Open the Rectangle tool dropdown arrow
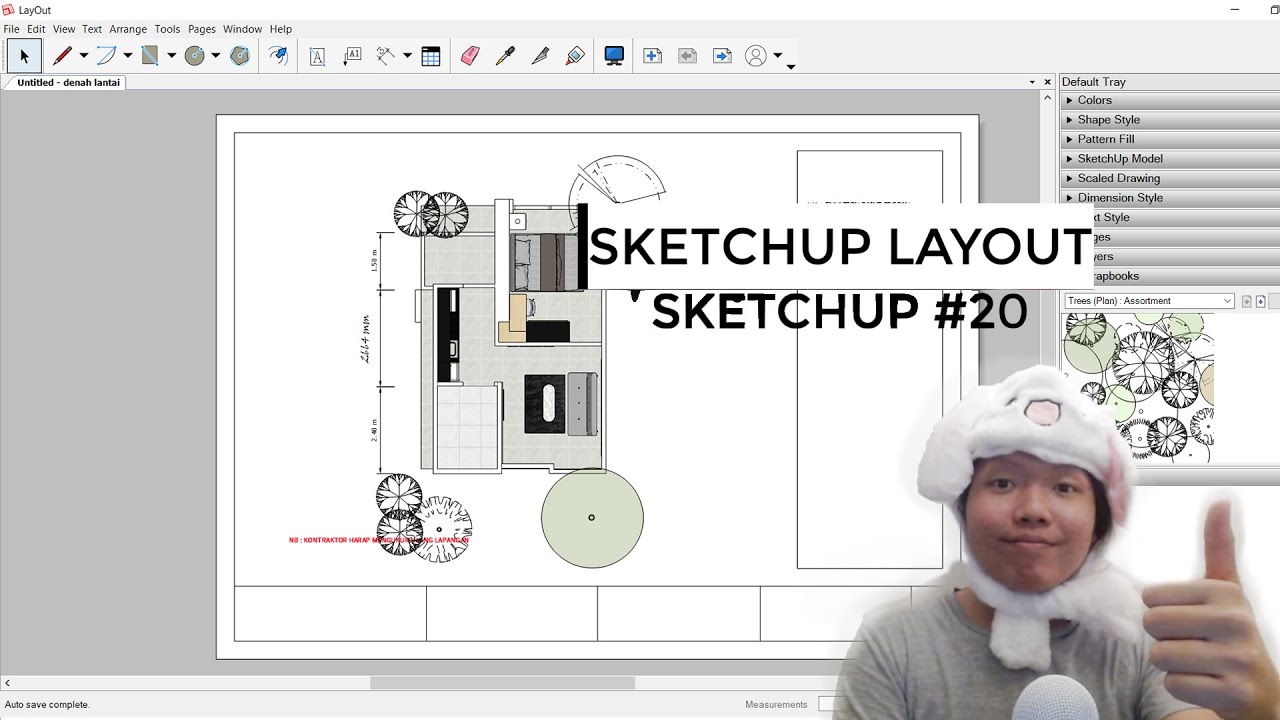1280x720 pixels. 172,56
